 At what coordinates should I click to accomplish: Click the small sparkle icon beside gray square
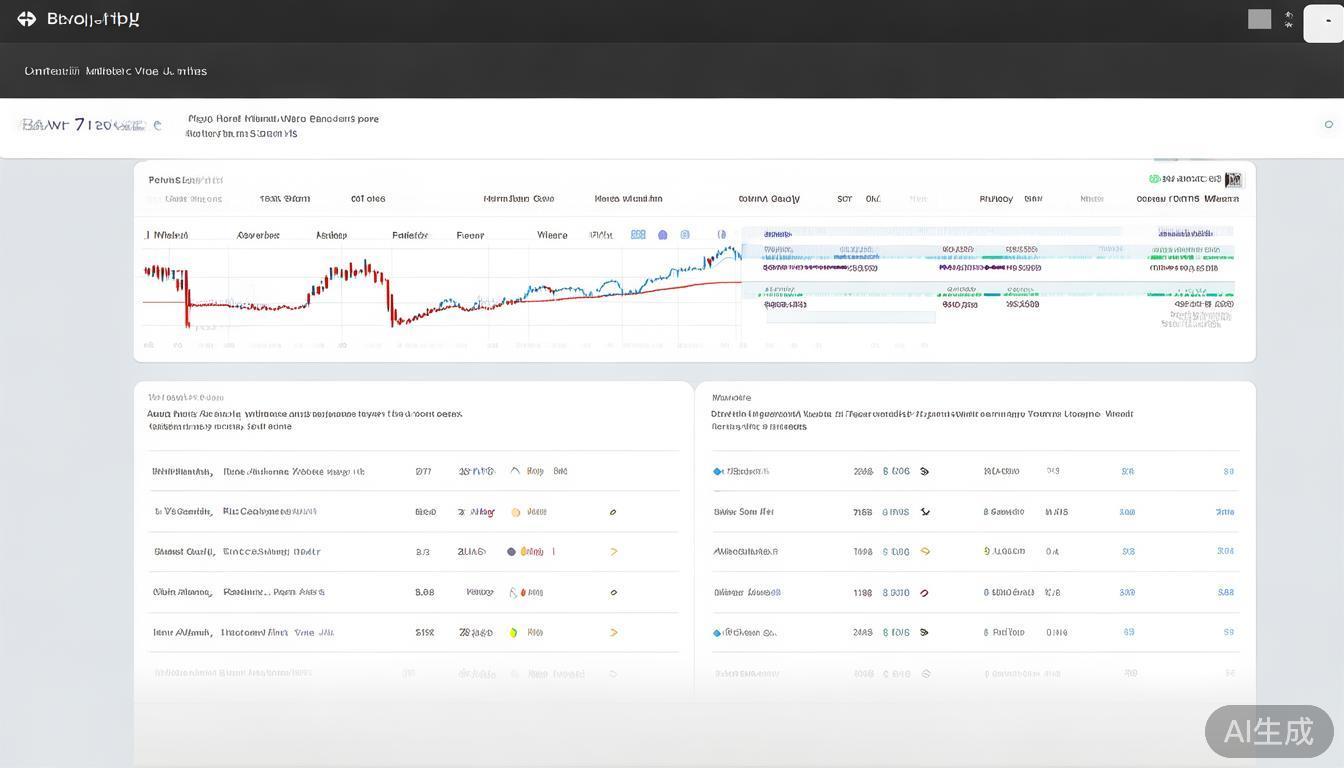coord(1289,19)
